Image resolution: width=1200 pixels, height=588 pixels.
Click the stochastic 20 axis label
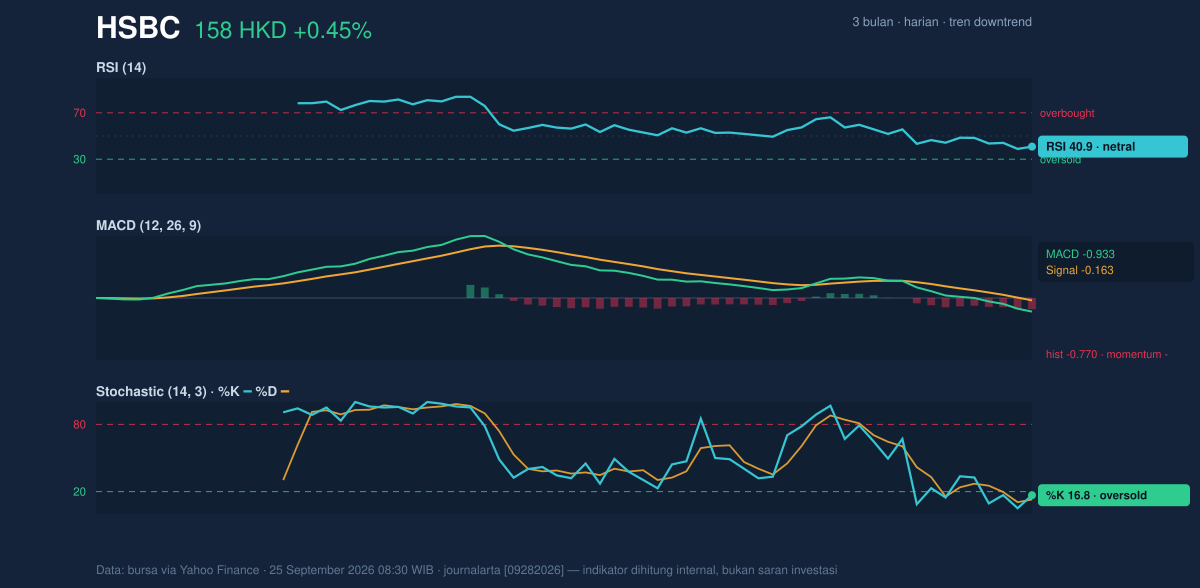79,492
